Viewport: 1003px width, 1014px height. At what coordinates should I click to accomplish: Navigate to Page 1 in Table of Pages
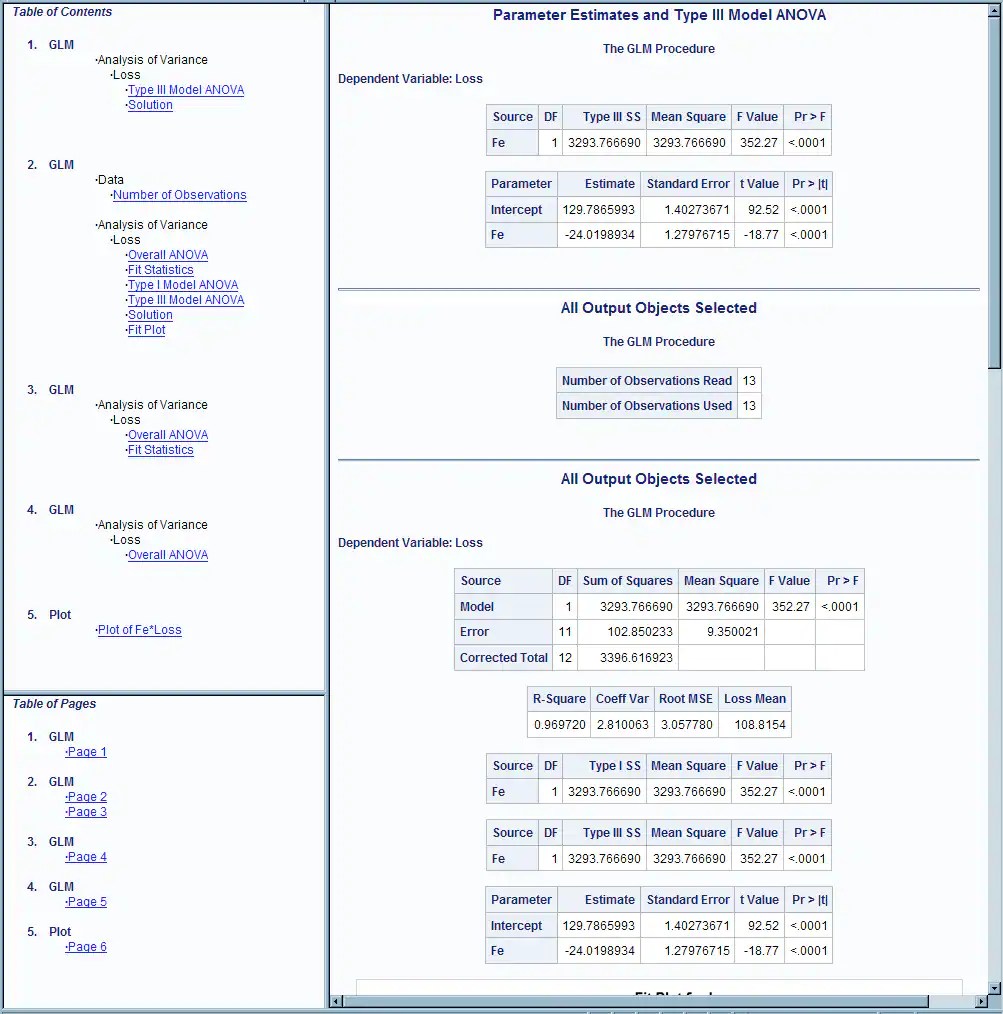(85, 751)
